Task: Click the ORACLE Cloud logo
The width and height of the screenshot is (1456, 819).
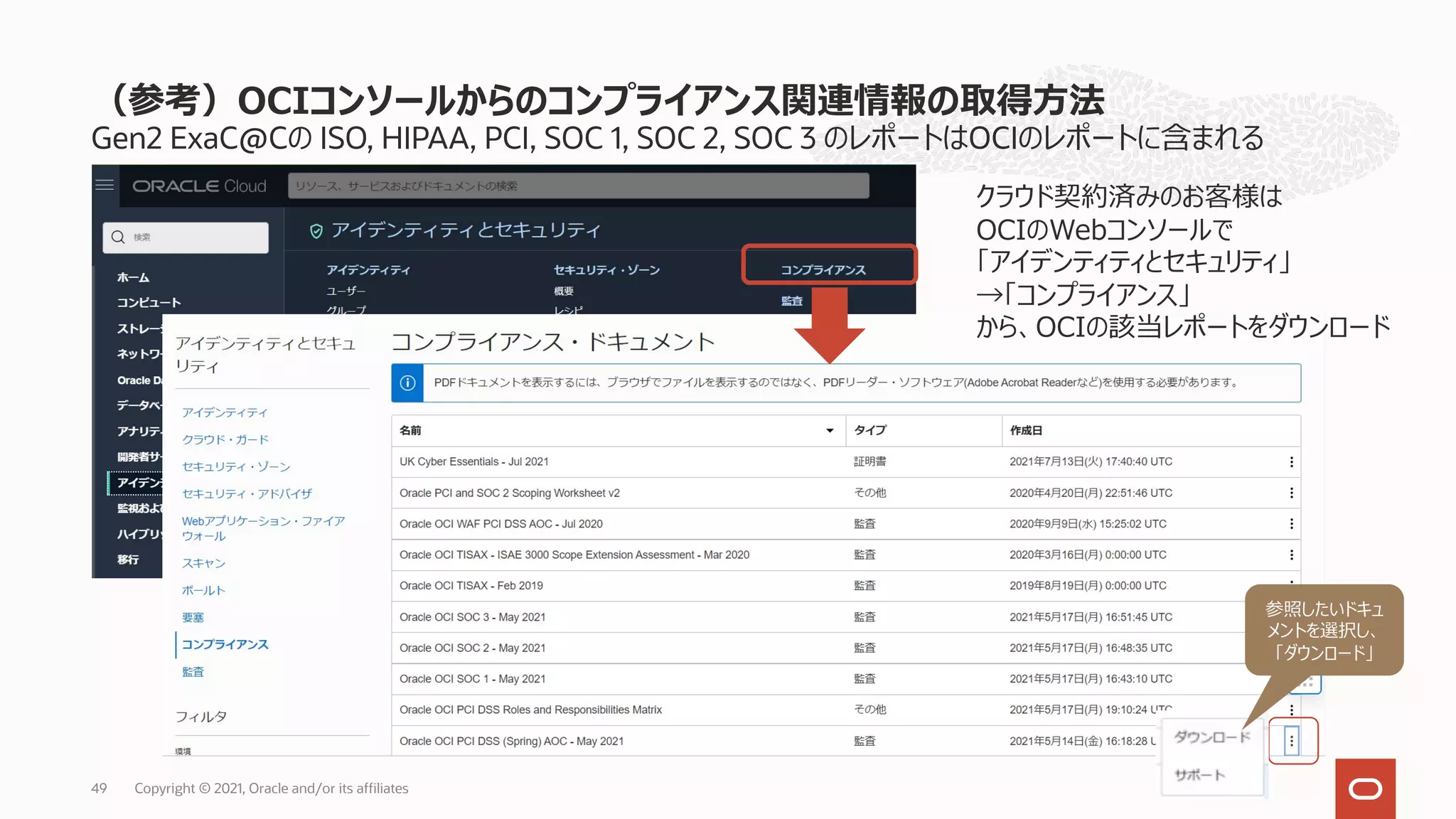Action: click(199, 186)
